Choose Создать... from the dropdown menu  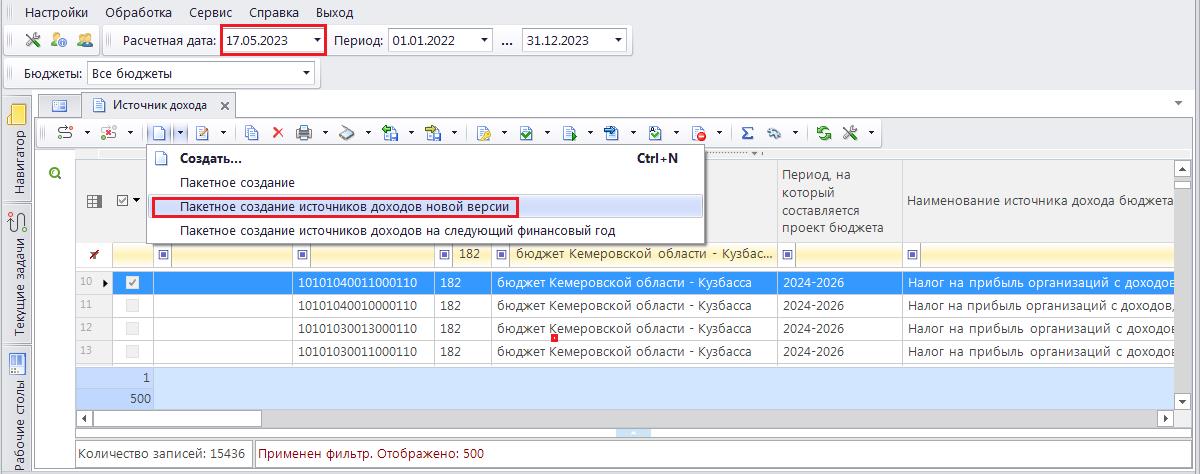(426, 158)
